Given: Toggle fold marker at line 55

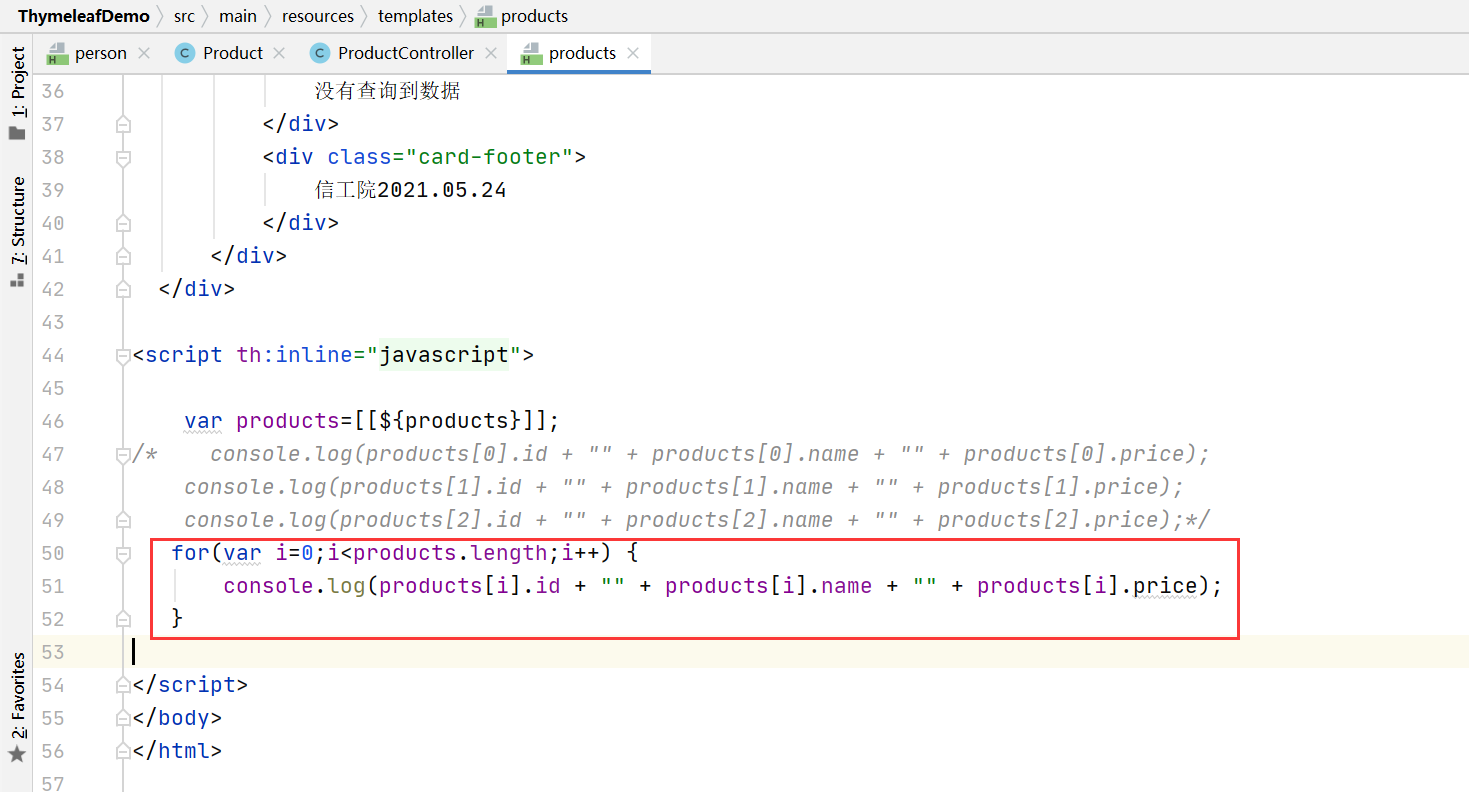Looking at the screenshot, I should click(123, 718).
